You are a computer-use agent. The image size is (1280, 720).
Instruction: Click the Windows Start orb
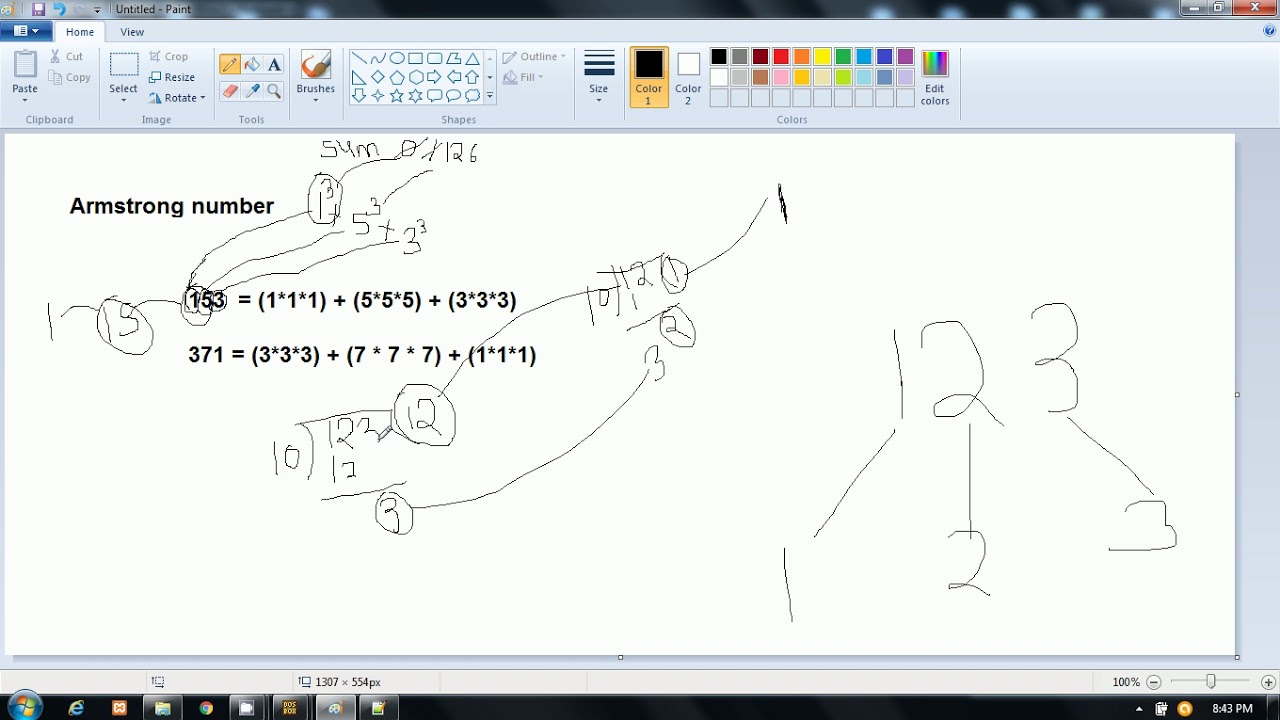pyautogui.click(x=25, y=707)
